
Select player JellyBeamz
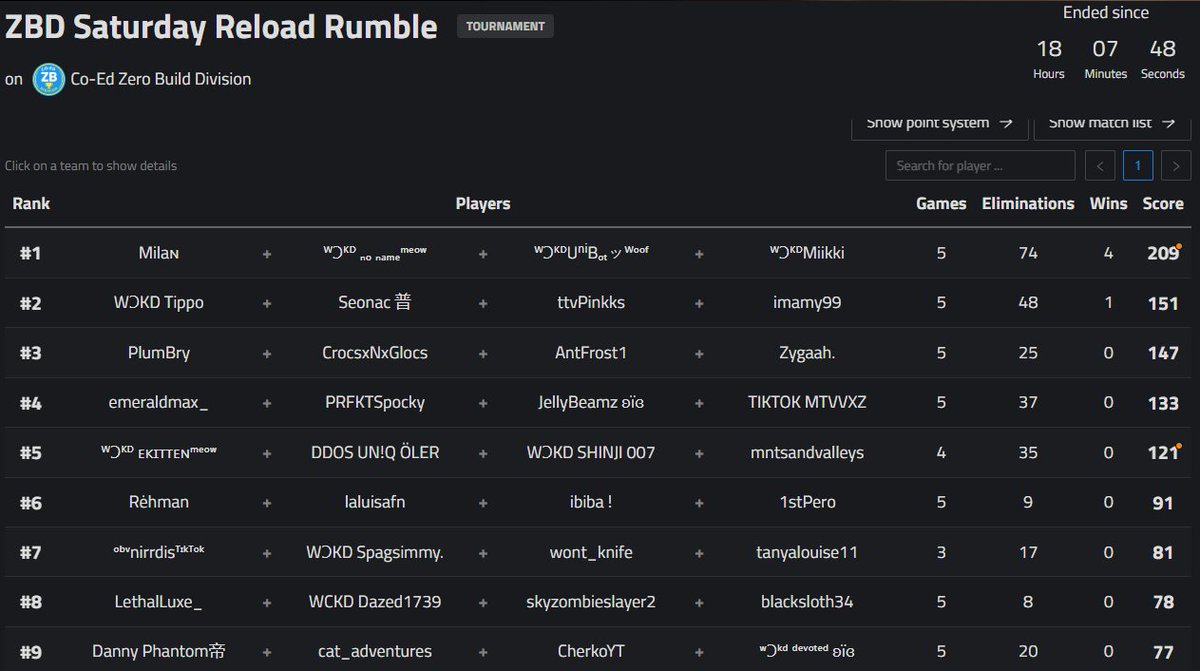tap(591, 403)
